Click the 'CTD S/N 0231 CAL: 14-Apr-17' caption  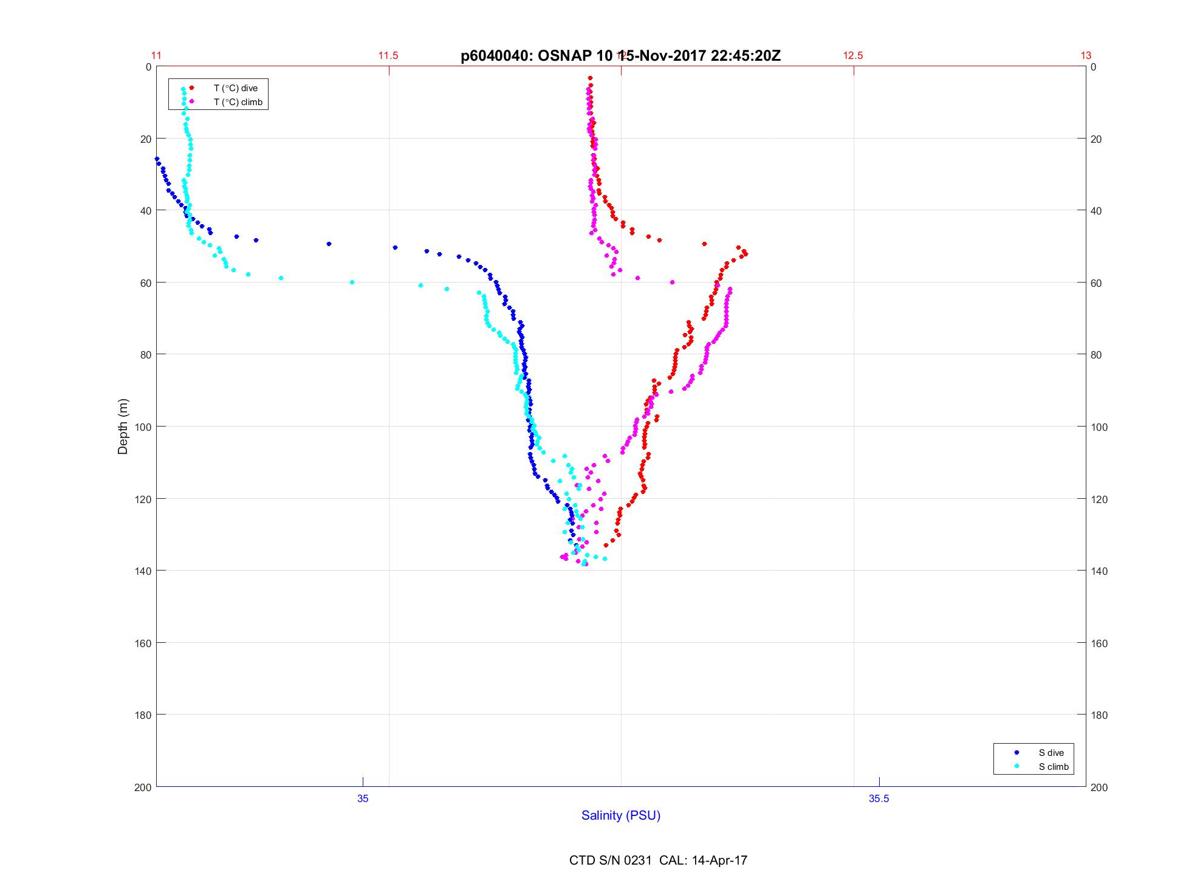pyautogui.click(x=658, y=859)
